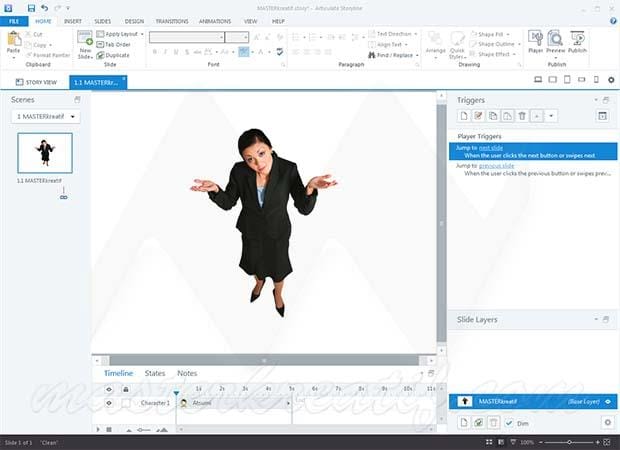Expand the Preview dropdown arrow
Screen dimensions: 620x450
pyautogui.click(x=556, y=57)
